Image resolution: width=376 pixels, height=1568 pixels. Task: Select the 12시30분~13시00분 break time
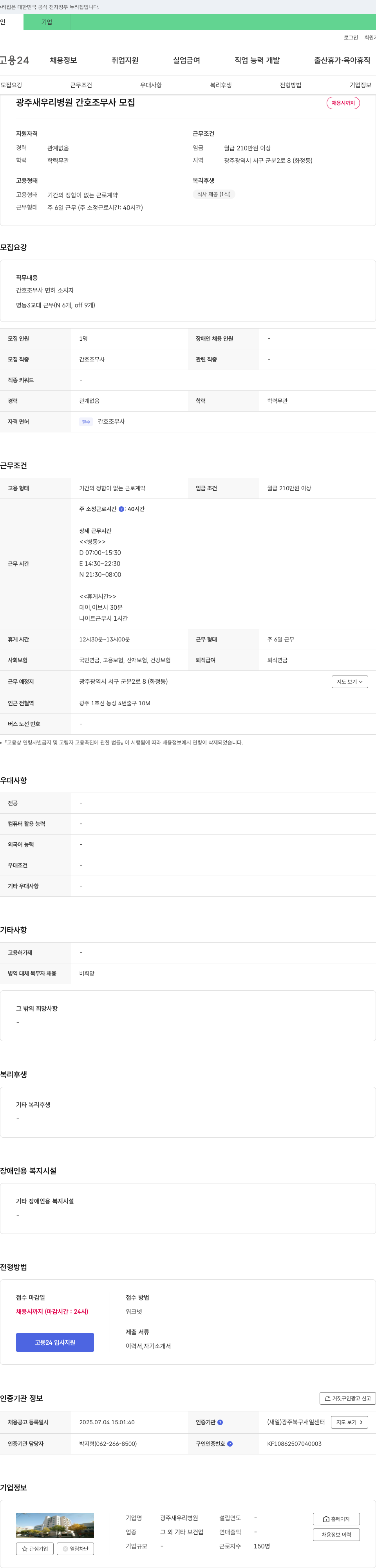105,639
